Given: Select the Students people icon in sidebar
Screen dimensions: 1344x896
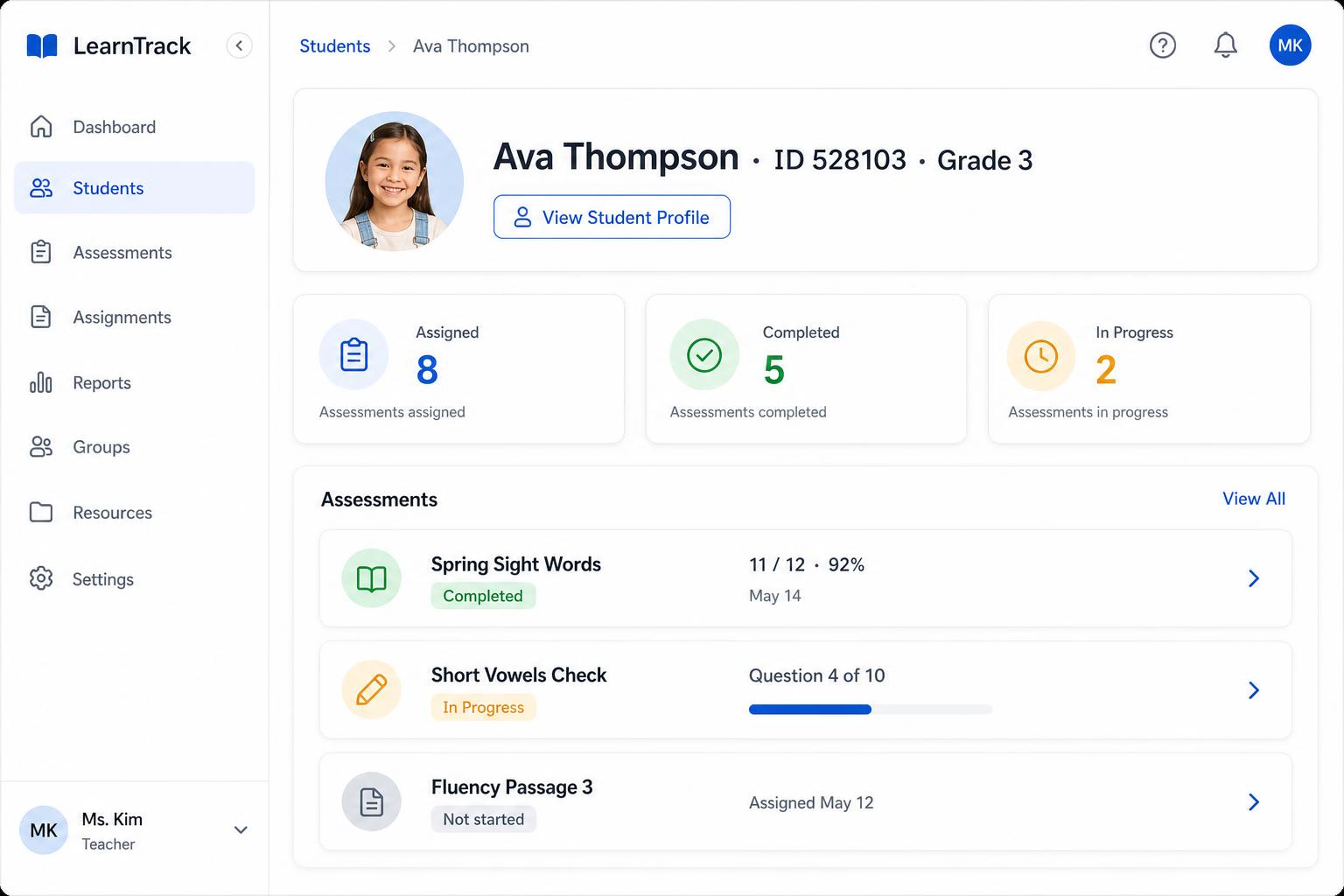Looking at the screenshot, I should point(41,188).
